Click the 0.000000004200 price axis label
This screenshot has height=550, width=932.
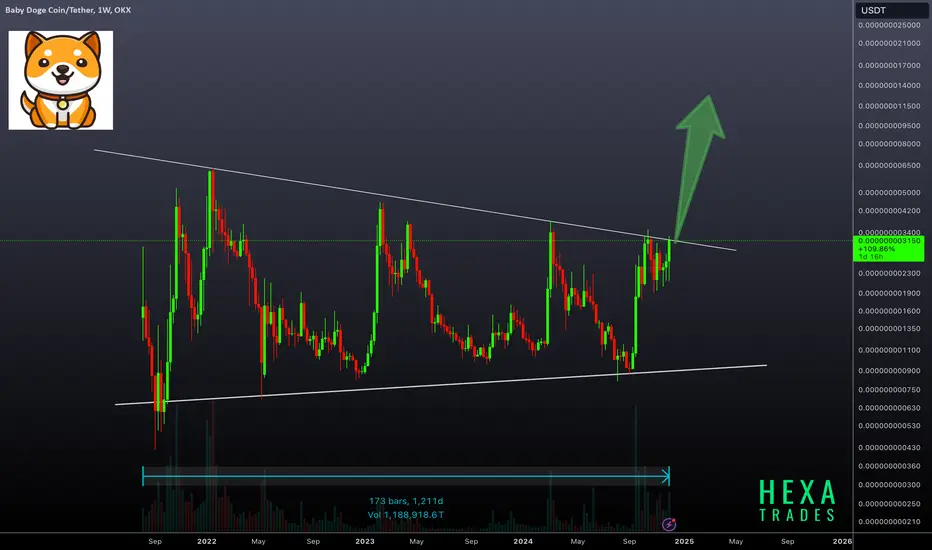pyautogui.click(x=889, y=210)
